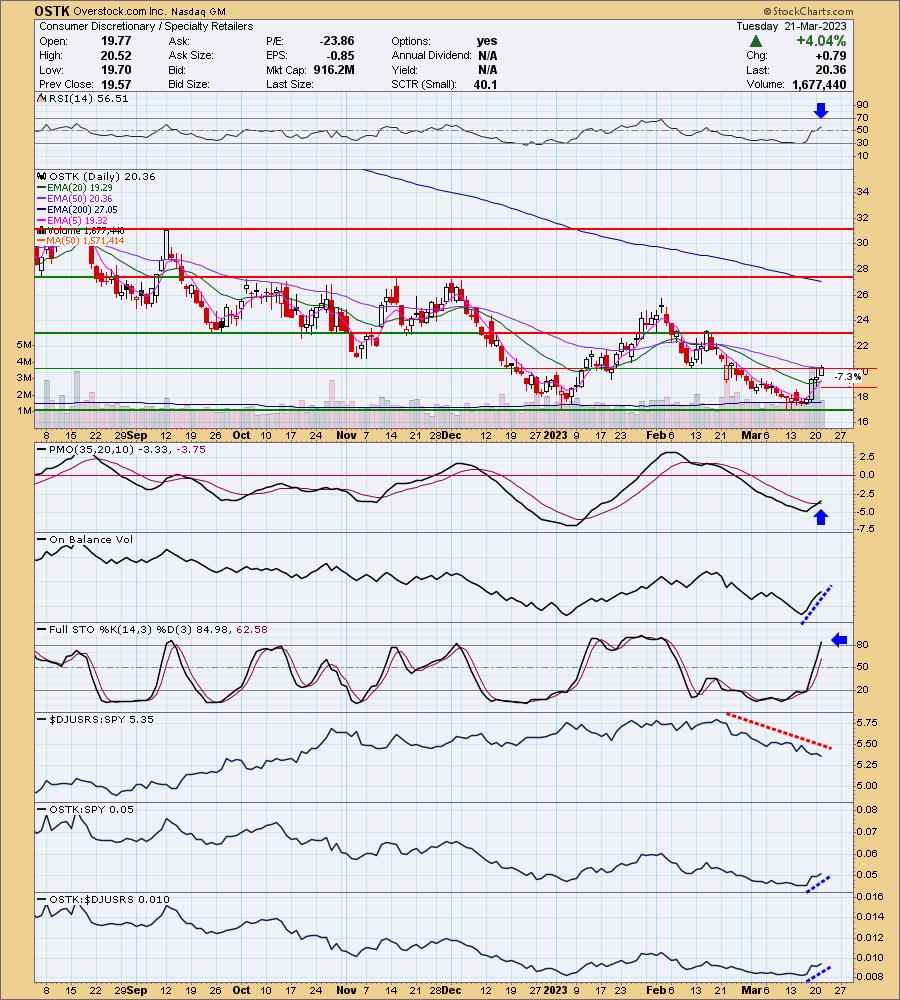Select the Overstock.com Inc. company name
This screenshot has height=1000, width=900.
click(x=118, y=11)
